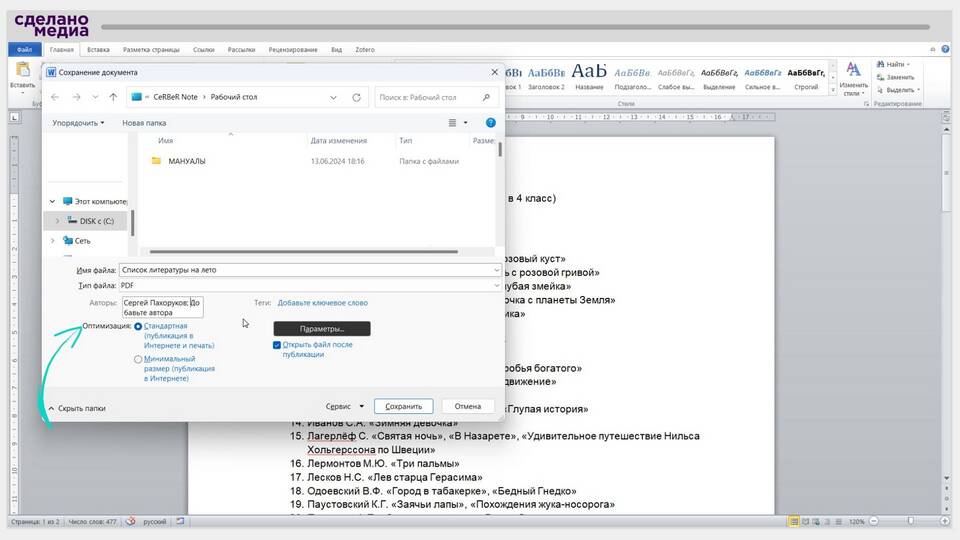The image size is (960, 540).
Task: Click the Изменить стили icon in ribbon
Action: pos(853,69)
